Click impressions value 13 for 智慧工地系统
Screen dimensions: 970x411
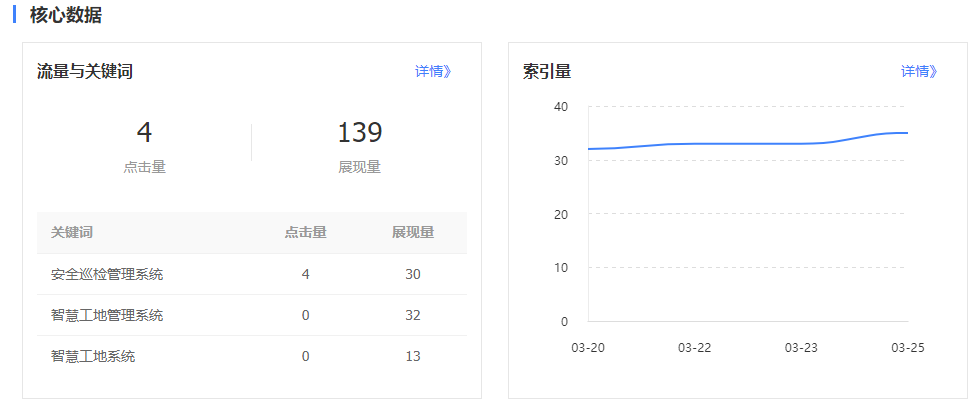tap(412, 356)
